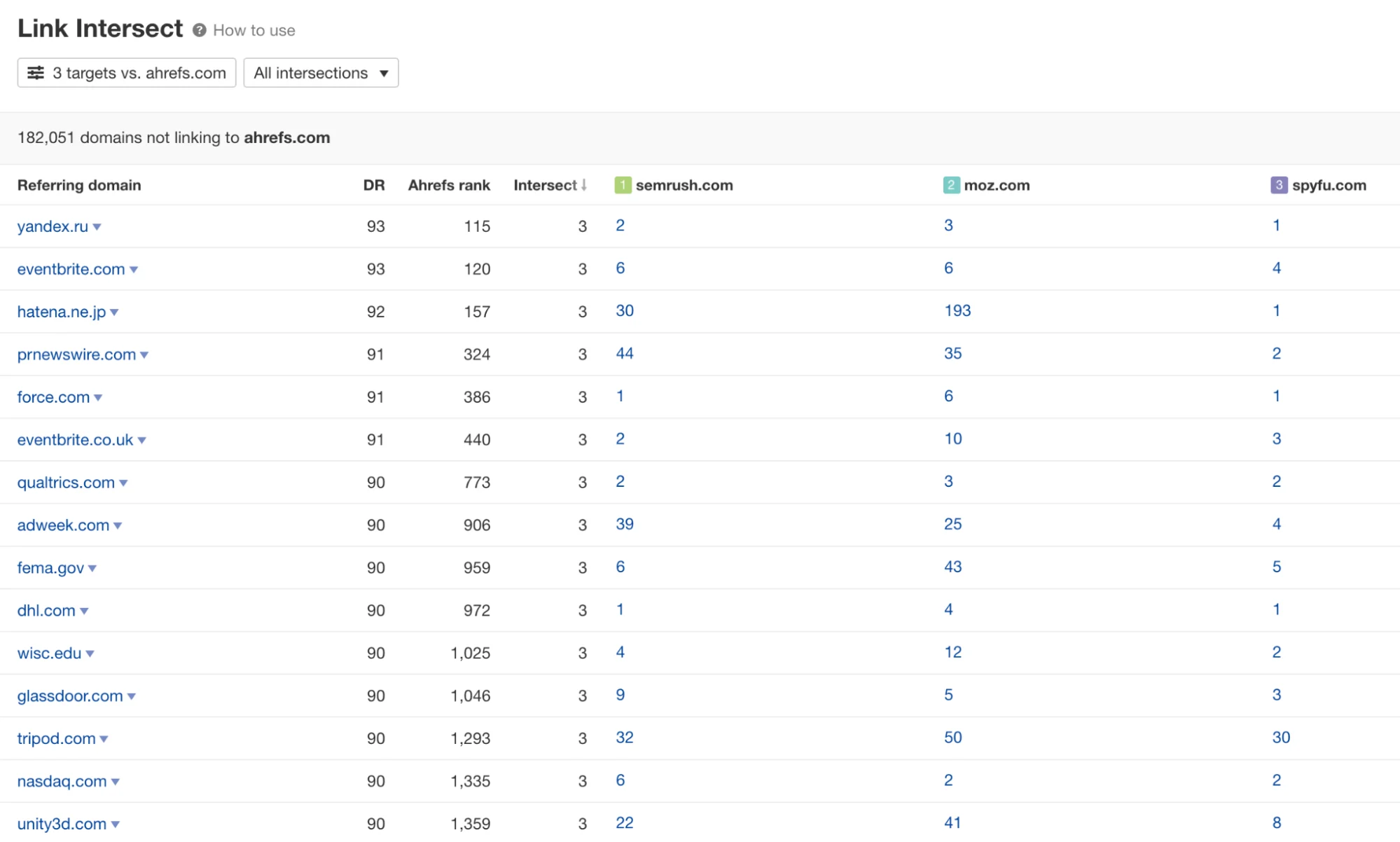The height and width of the screenshot is (842, 1400).
Task: Click the purple number 3 spyfu.com badge
Action: pos(1279,185)
